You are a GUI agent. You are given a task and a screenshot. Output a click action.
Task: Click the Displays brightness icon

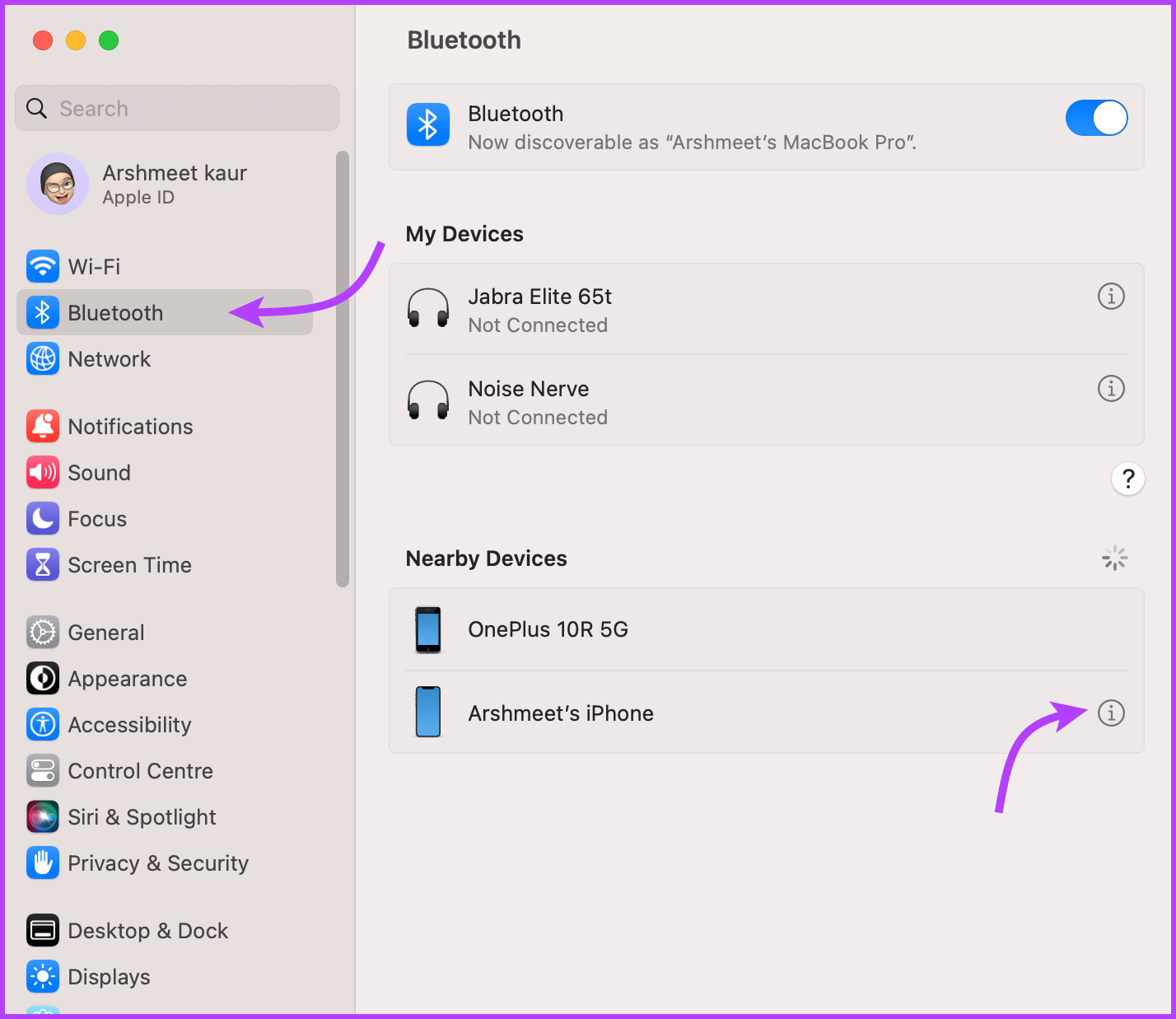43,976
